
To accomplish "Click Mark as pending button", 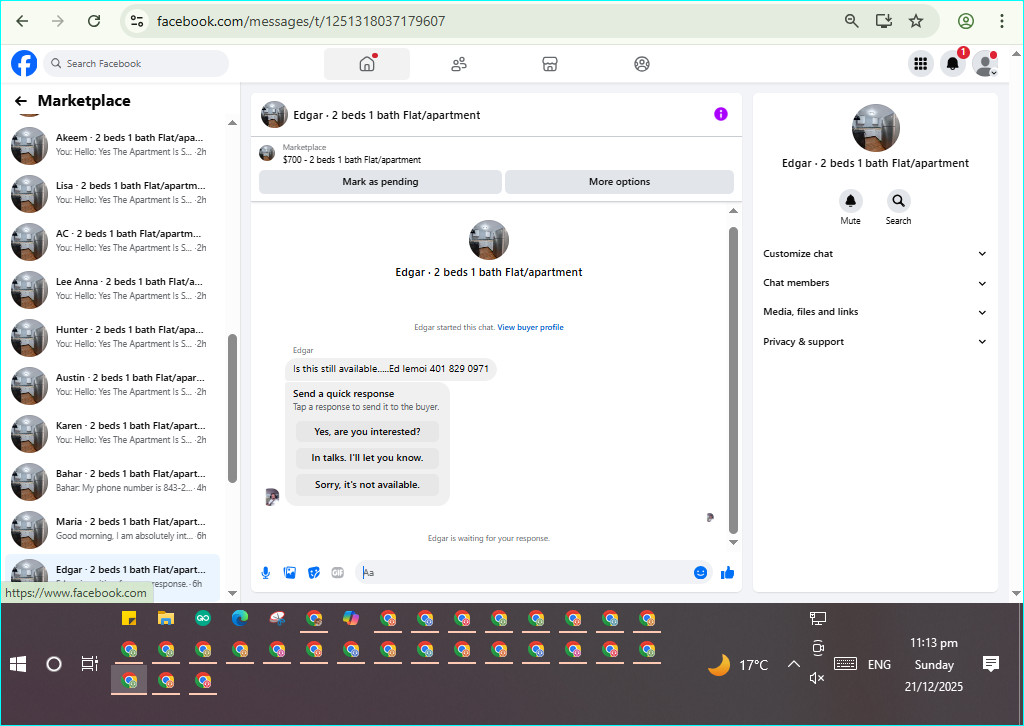I will pyautogui.click(x=380, y=182).
